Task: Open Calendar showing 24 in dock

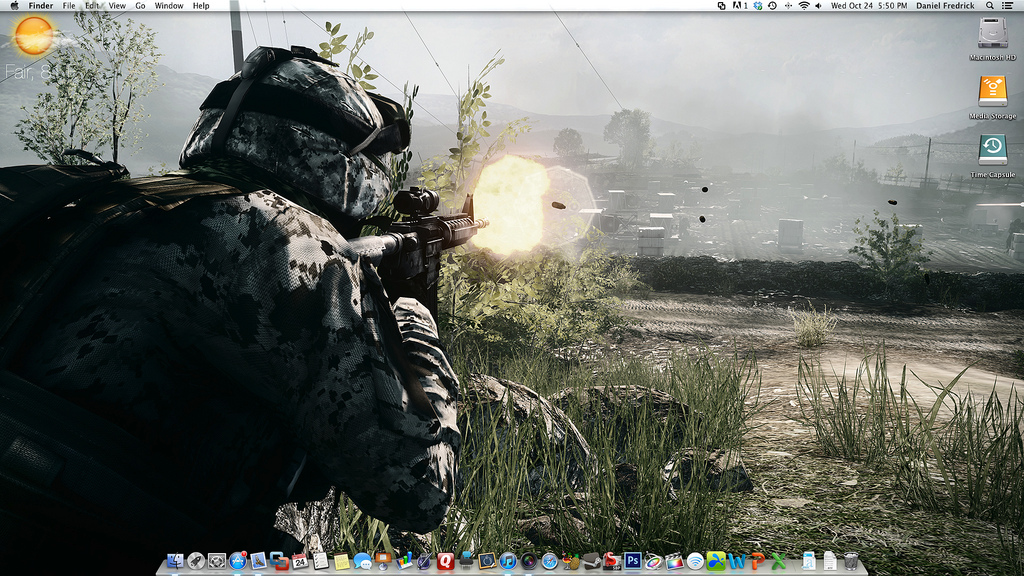Action: click(x=300, y=561)
